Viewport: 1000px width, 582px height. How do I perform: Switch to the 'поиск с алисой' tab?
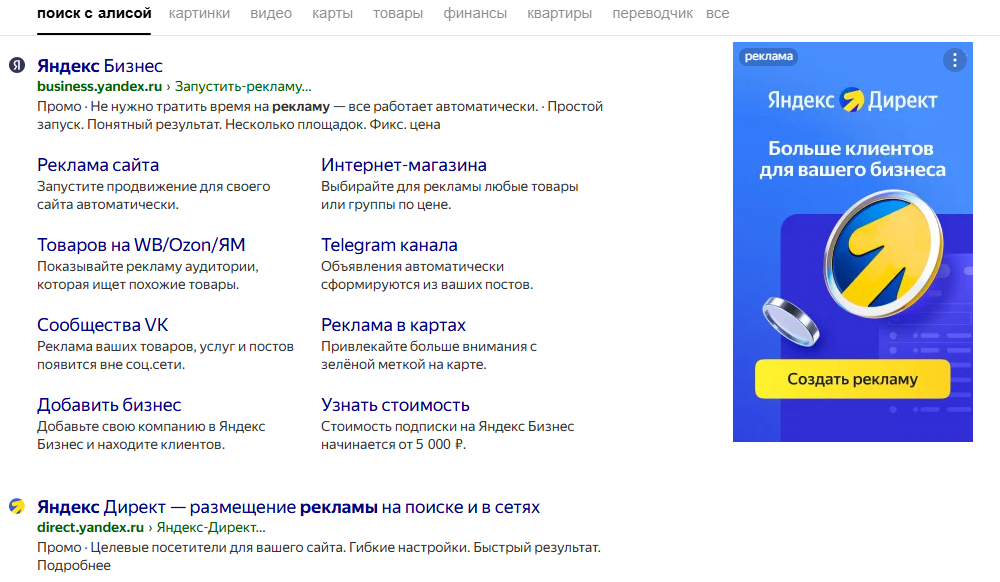tap(94, 13)
